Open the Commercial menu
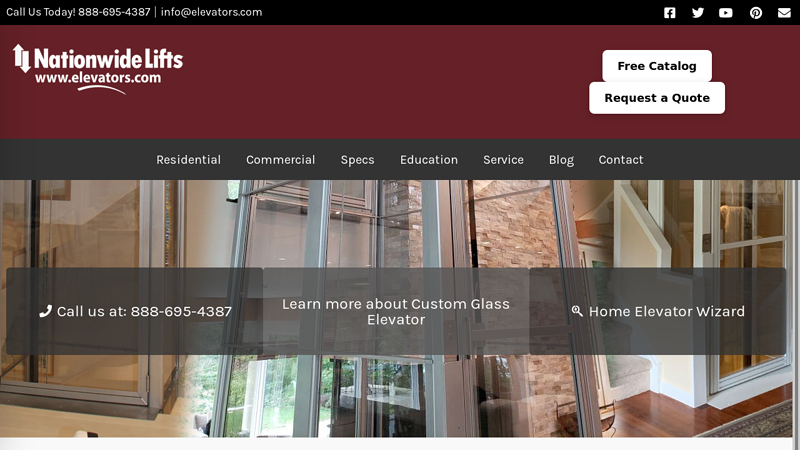The height and width of the screenshot is (450, 800). [x=281, y=160]
